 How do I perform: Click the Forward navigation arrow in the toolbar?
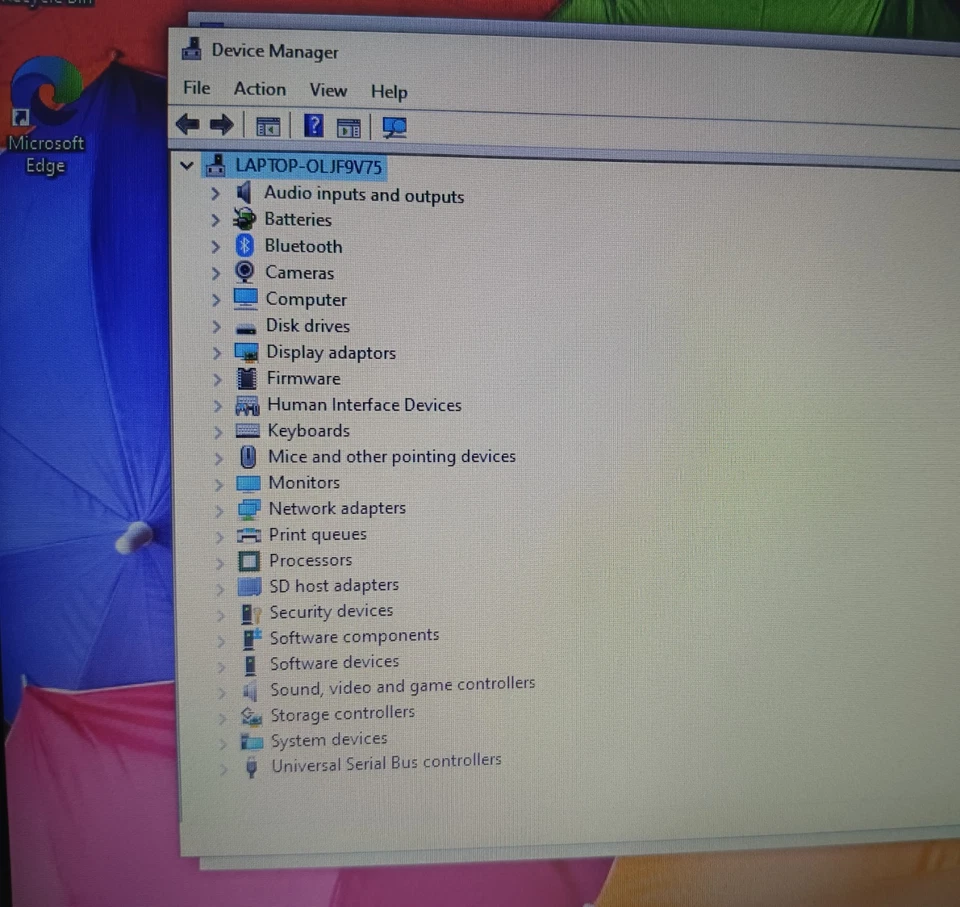[221, 125]
